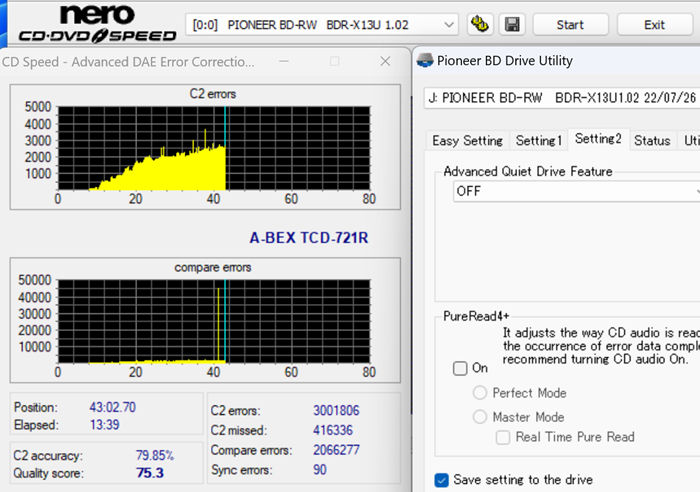
Task: Click the Exit button
Action: pos(655,23)
